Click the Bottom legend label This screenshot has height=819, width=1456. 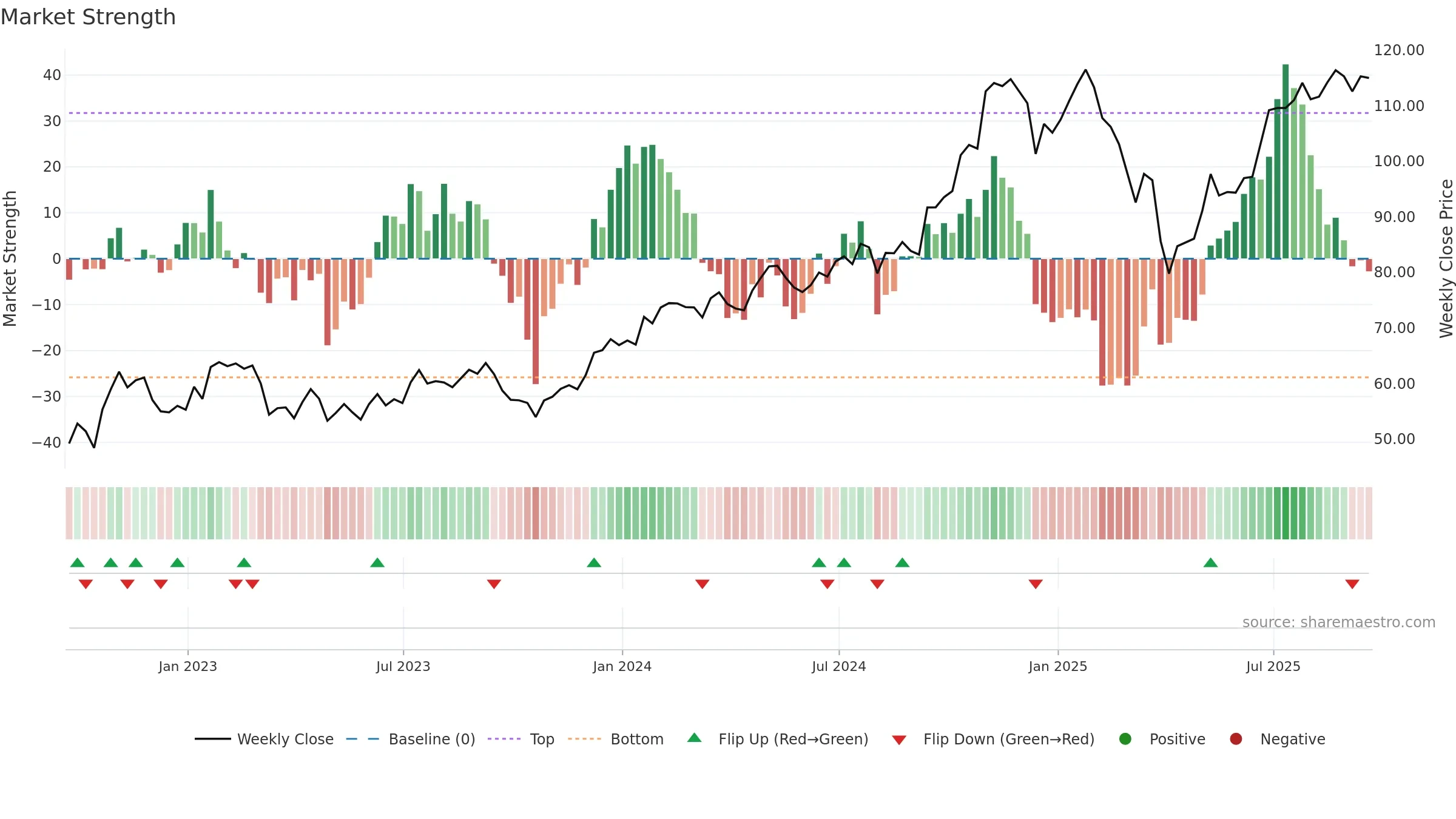(637, 739)
